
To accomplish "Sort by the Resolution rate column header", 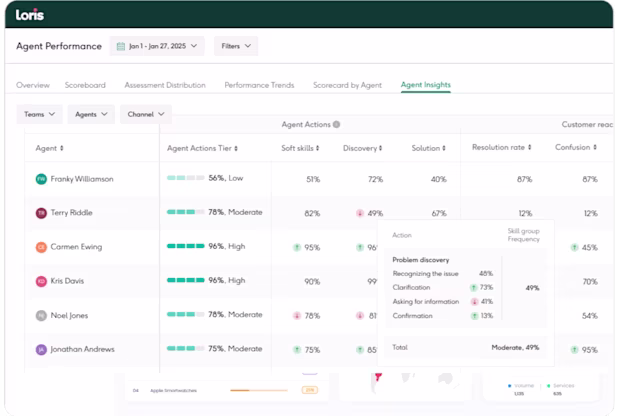I will point(501,147).
